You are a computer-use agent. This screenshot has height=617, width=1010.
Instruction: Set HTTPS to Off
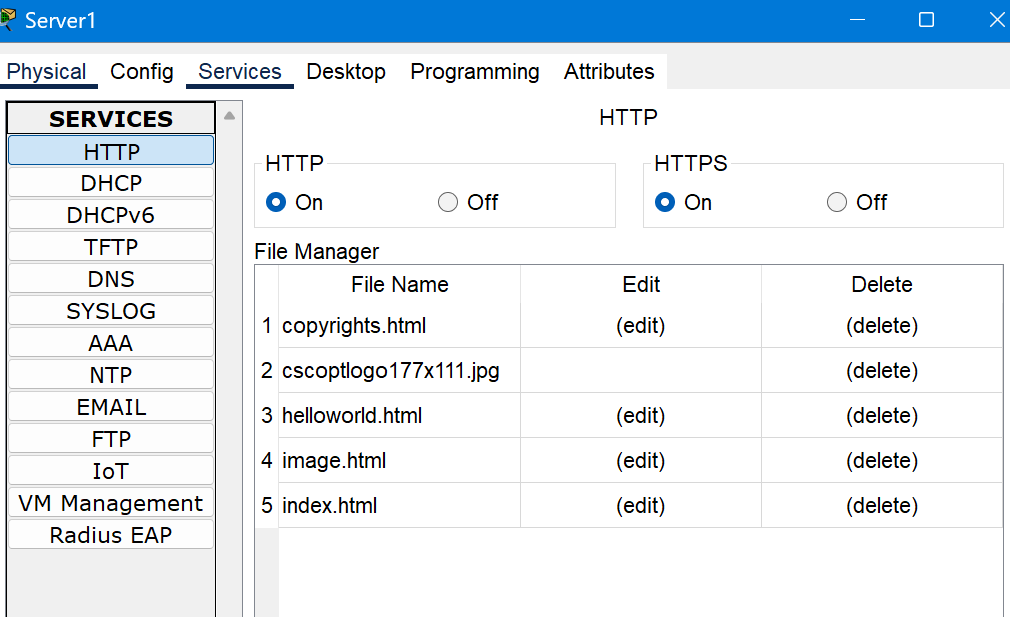(x=837, y=202)
